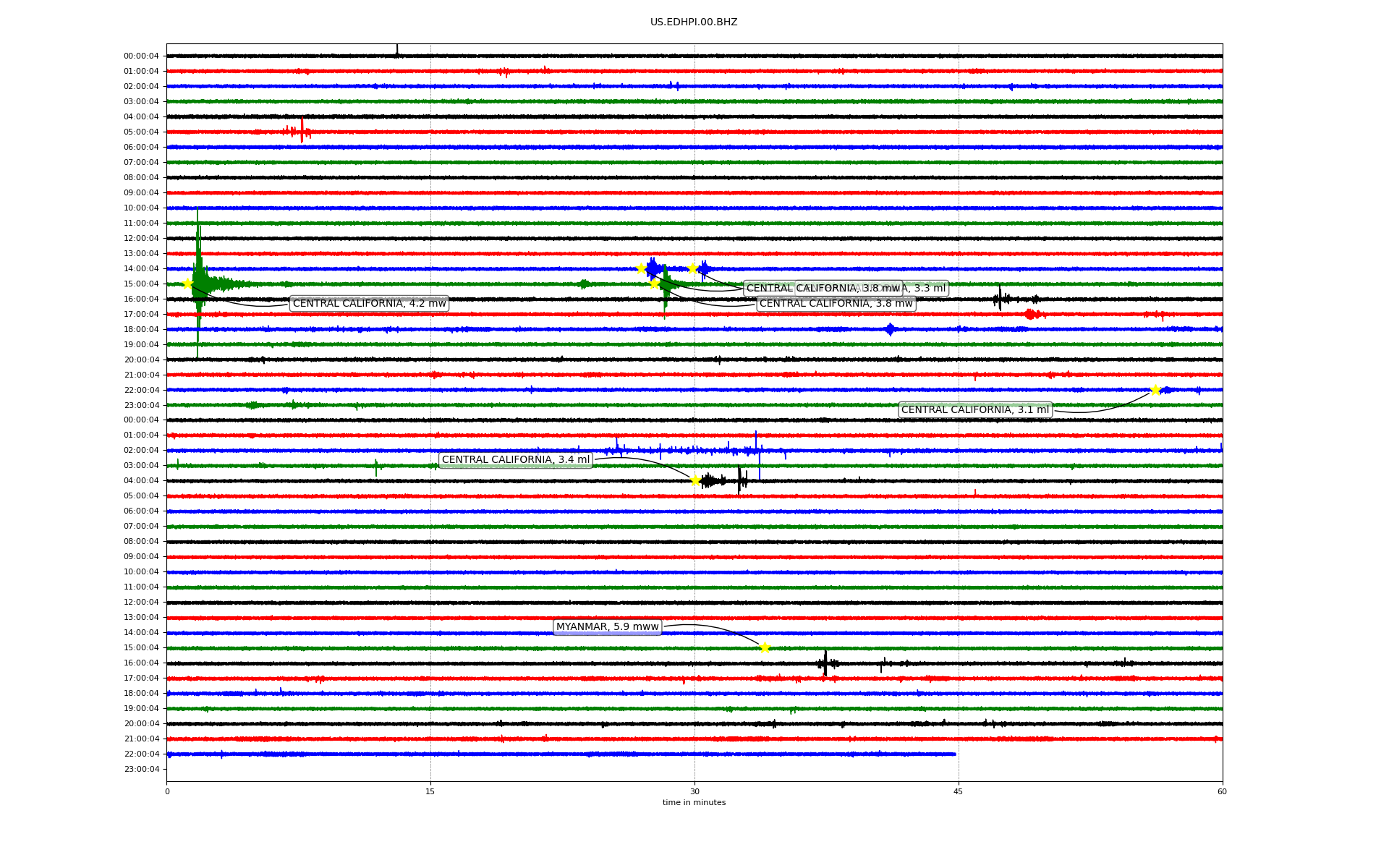This screenshot has width=1389, height=868.
Task: Click the star for the 3.1 ml event
Action: tap(1155, 390)
